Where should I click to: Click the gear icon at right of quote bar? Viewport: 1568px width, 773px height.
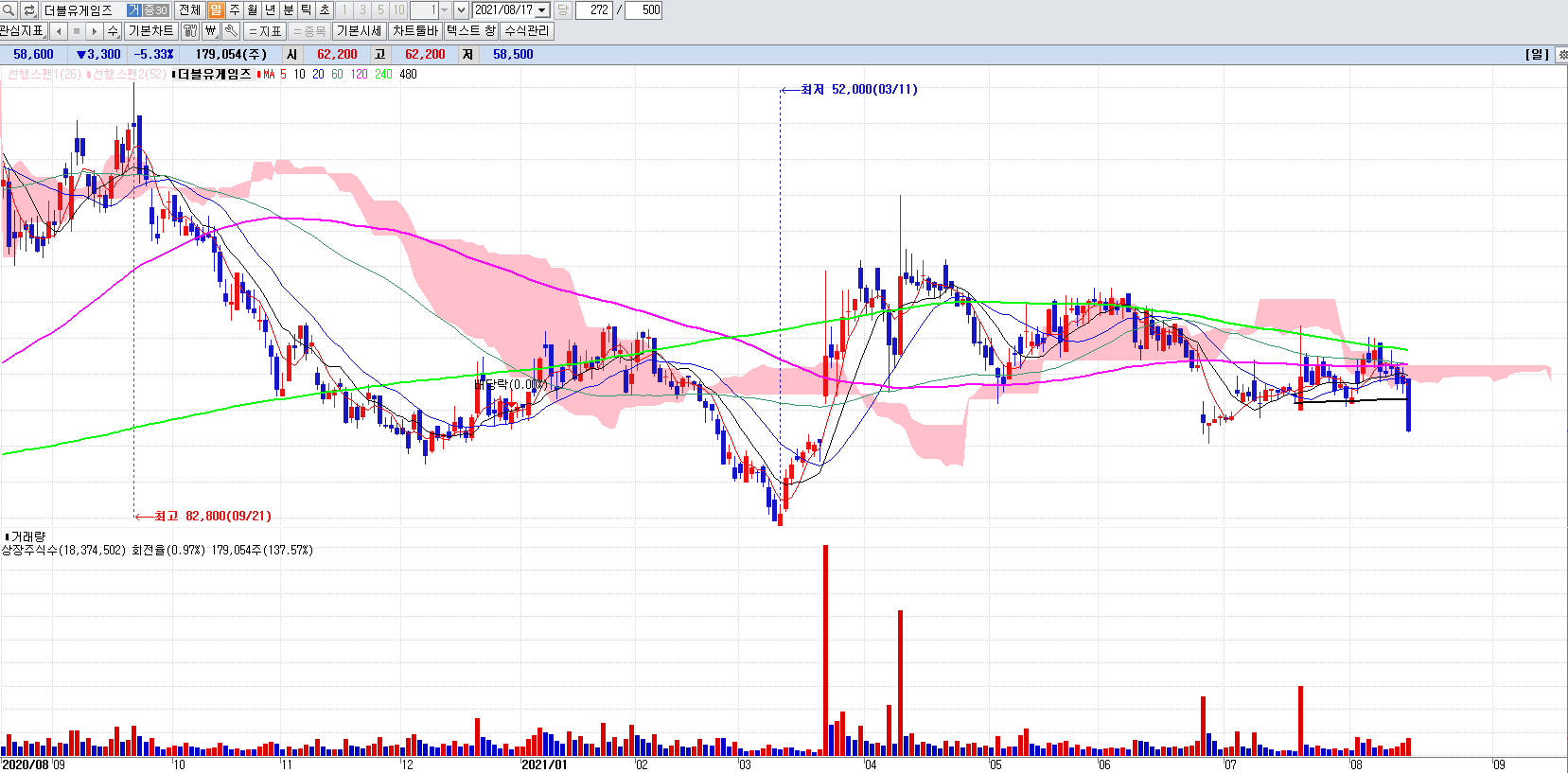click(1560, 55)
